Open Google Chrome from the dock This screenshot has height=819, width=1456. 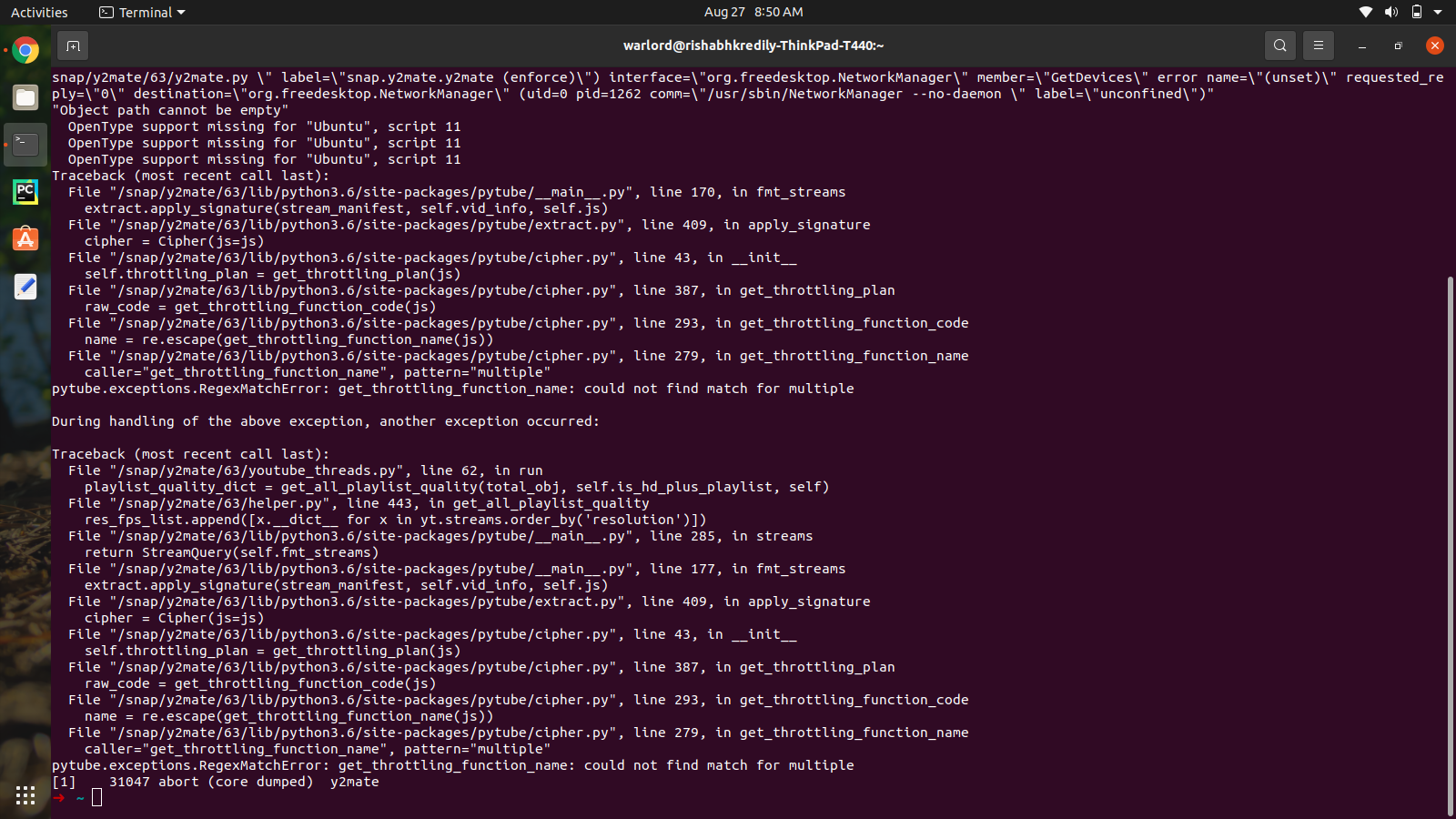(25, 52)
